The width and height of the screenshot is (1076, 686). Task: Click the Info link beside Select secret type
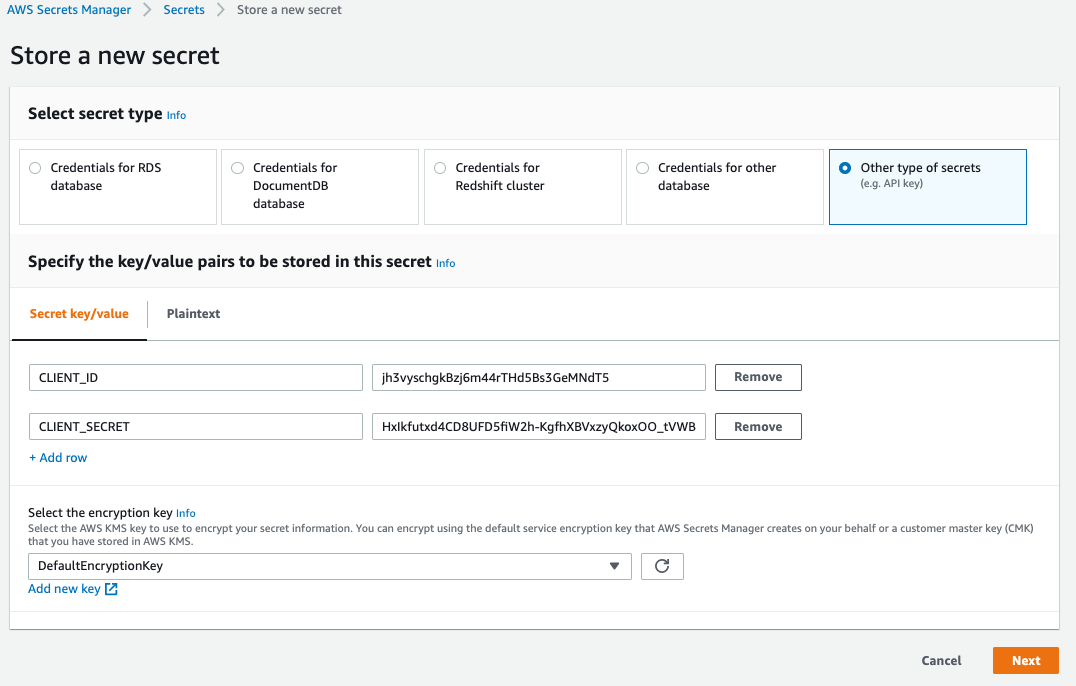176,115
